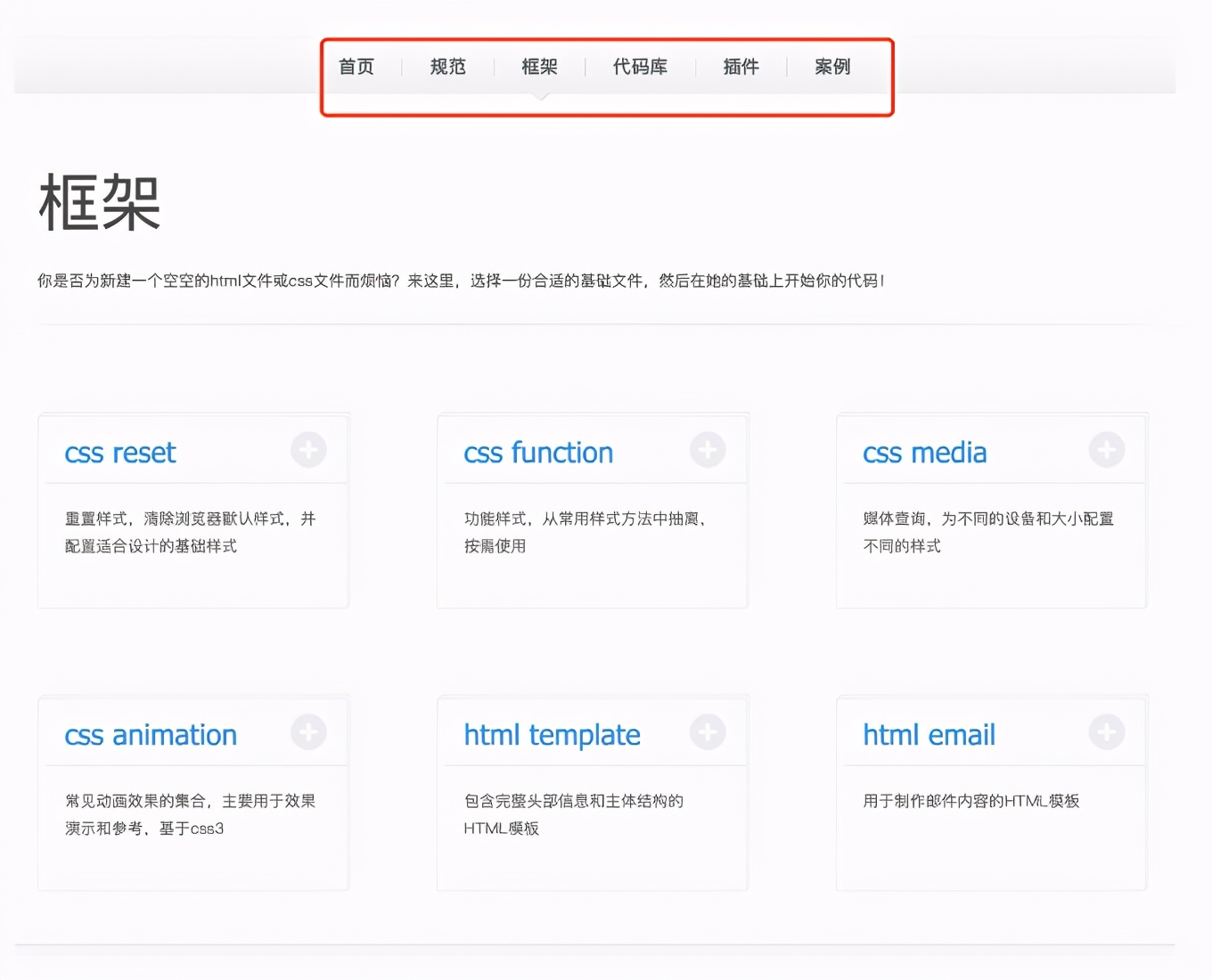Open the css function link
Screen dimensions: 1212x980
(x=538, y=453)
